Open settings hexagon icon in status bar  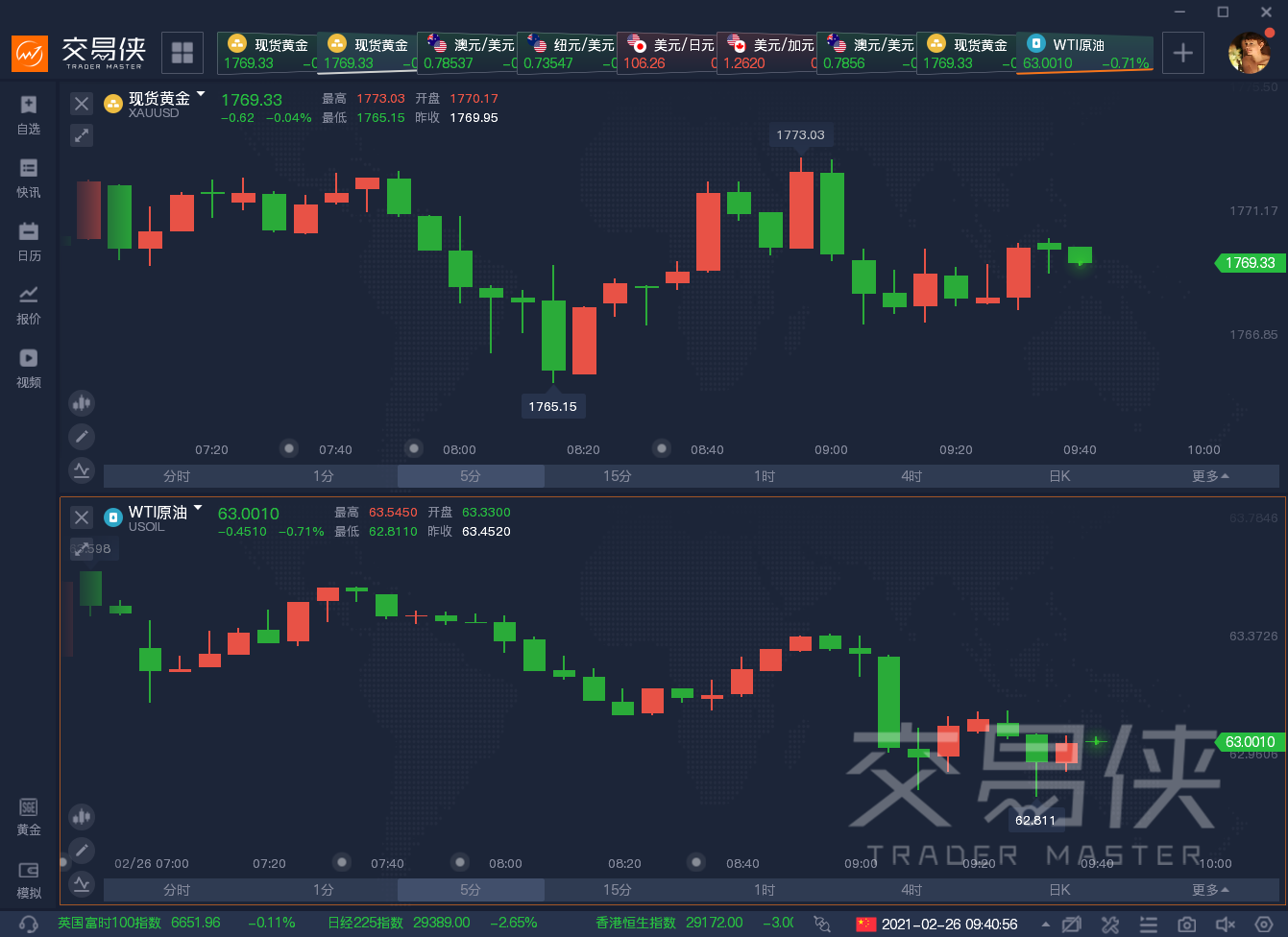click(1264, 925)
